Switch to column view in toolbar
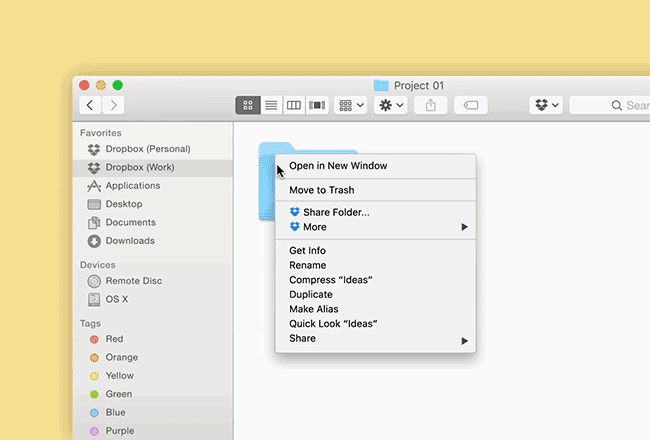This screenshot has width=650, height=440. (294, 105)
